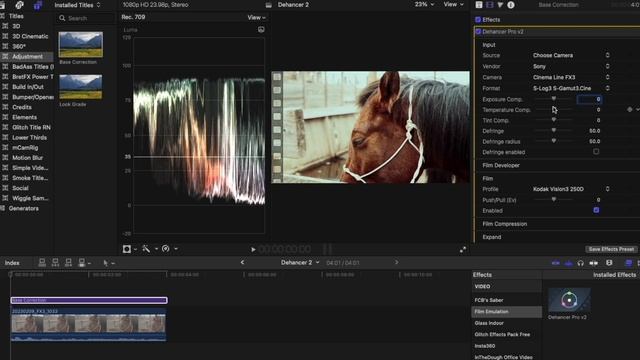Click the Insert clip edit icon

point(55,263)
